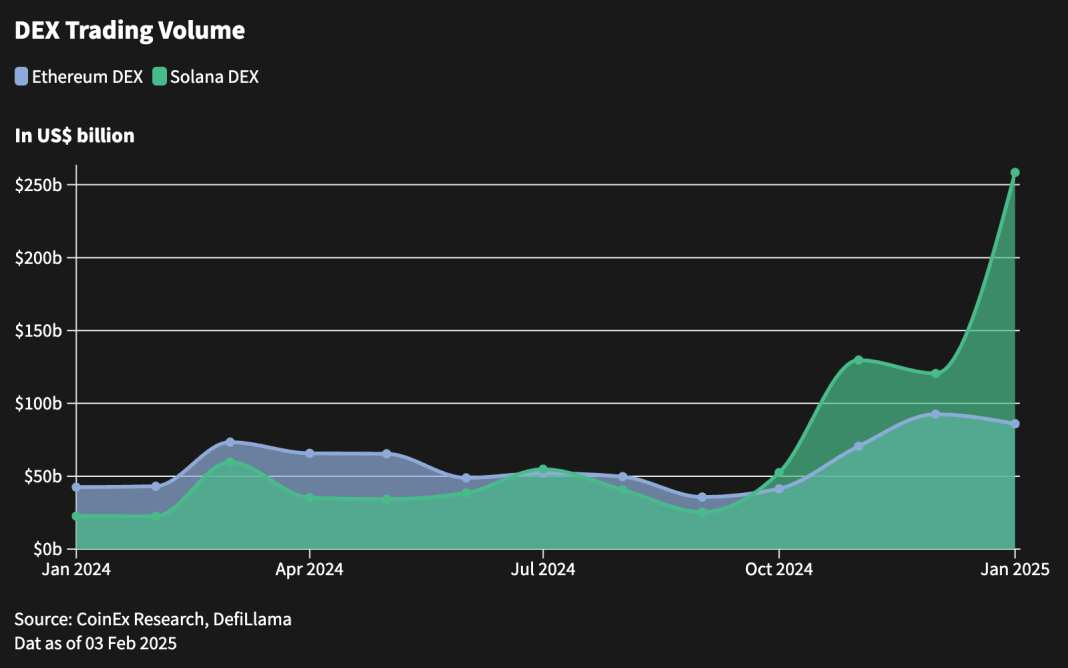The height and width of the screenshot is (668, 1068).
Task: Click the DEX Trading Volume chart title
Action: (x=129, y=31)
